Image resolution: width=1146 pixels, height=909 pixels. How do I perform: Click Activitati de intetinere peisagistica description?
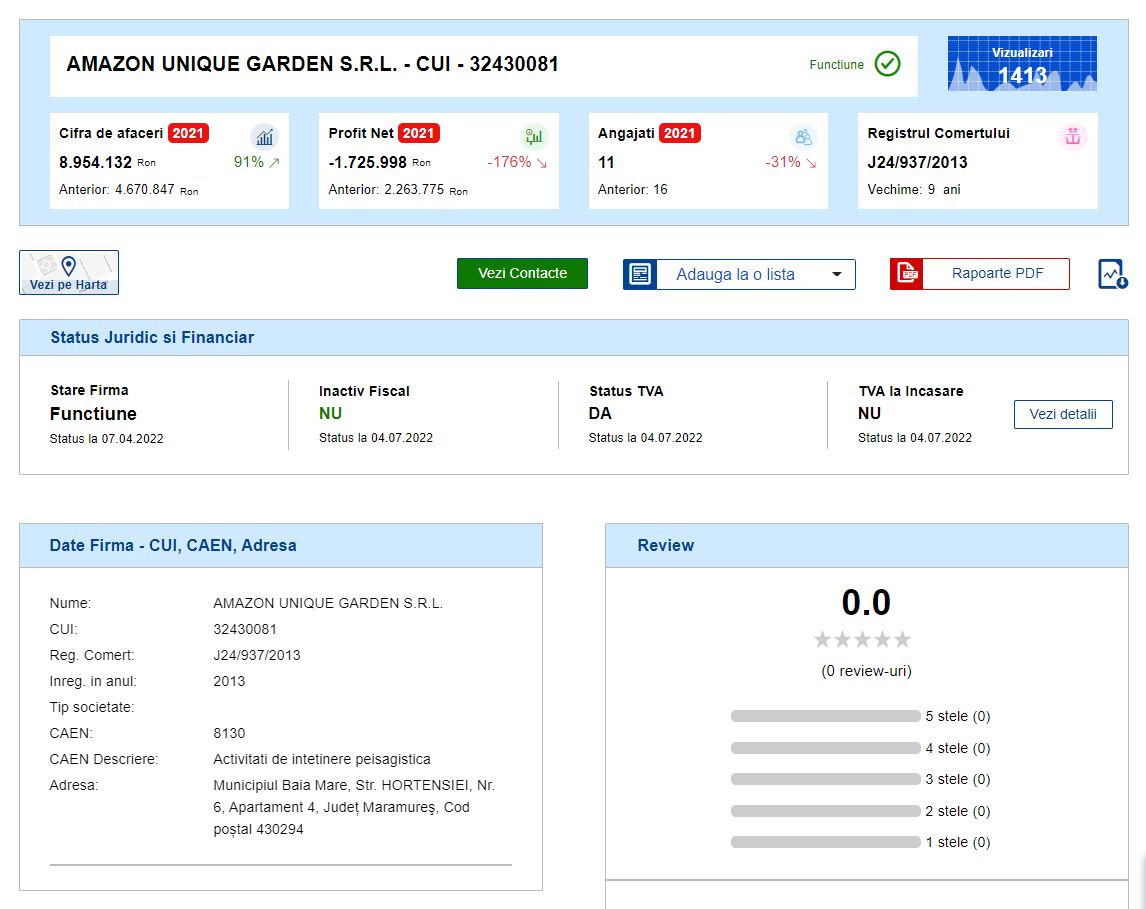322,759
